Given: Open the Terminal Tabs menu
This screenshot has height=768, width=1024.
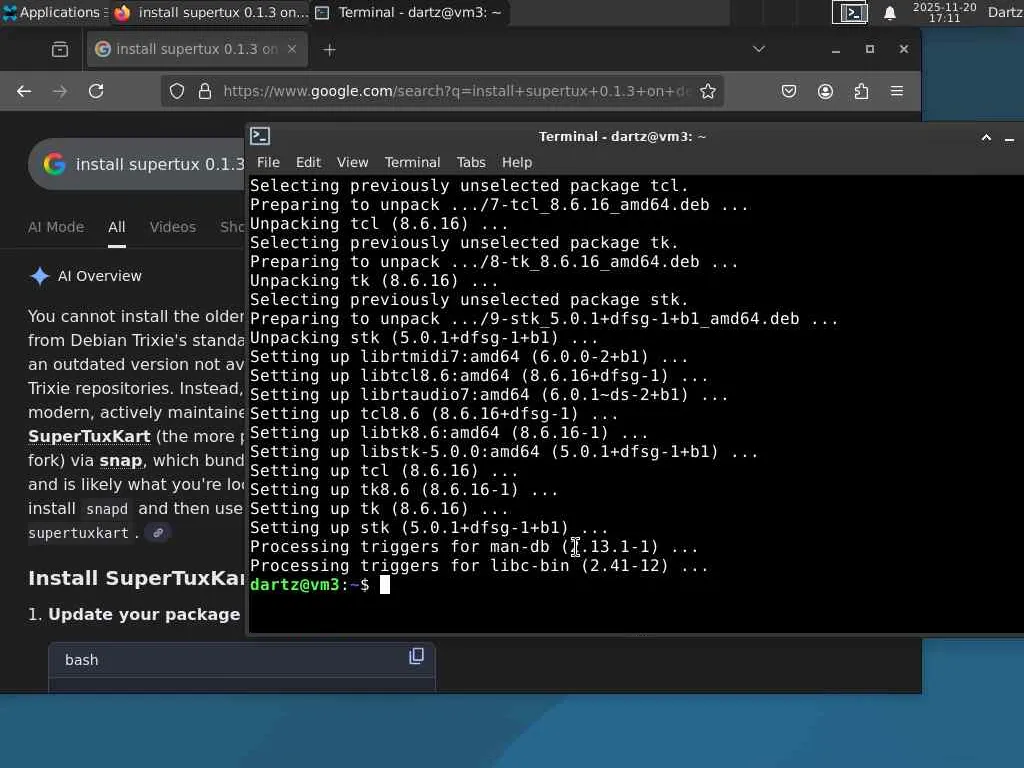Looking at the screenshot, I should click(x=471, y=163).
